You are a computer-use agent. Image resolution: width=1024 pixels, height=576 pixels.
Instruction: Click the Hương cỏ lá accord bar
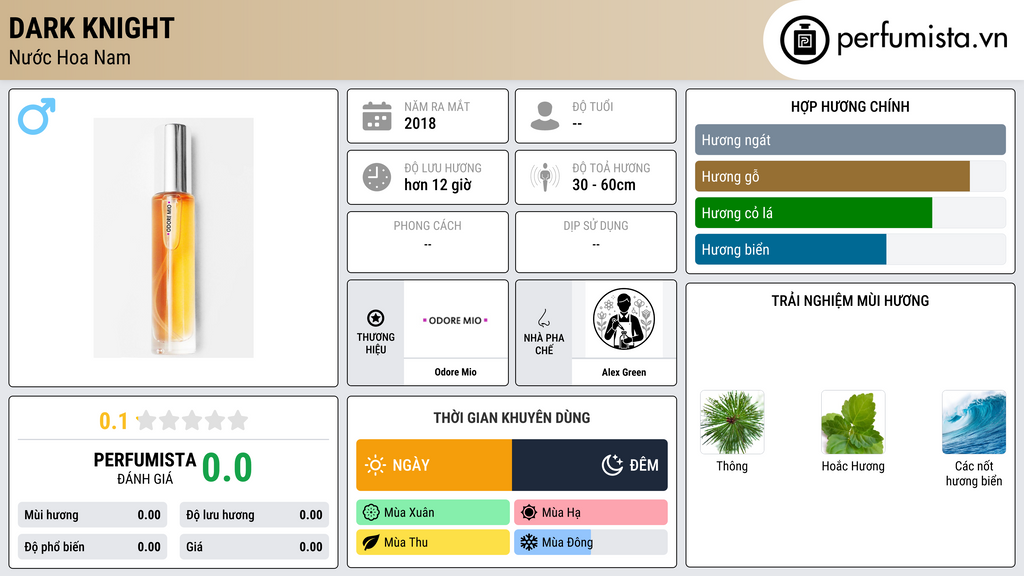point(850,213)
